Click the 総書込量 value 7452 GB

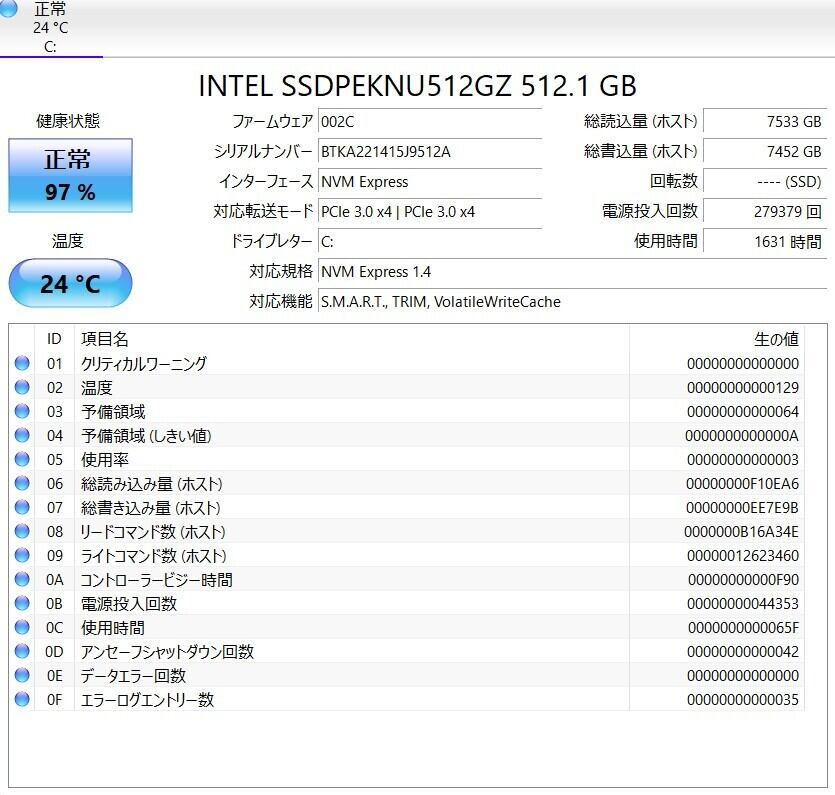[765, 152]
